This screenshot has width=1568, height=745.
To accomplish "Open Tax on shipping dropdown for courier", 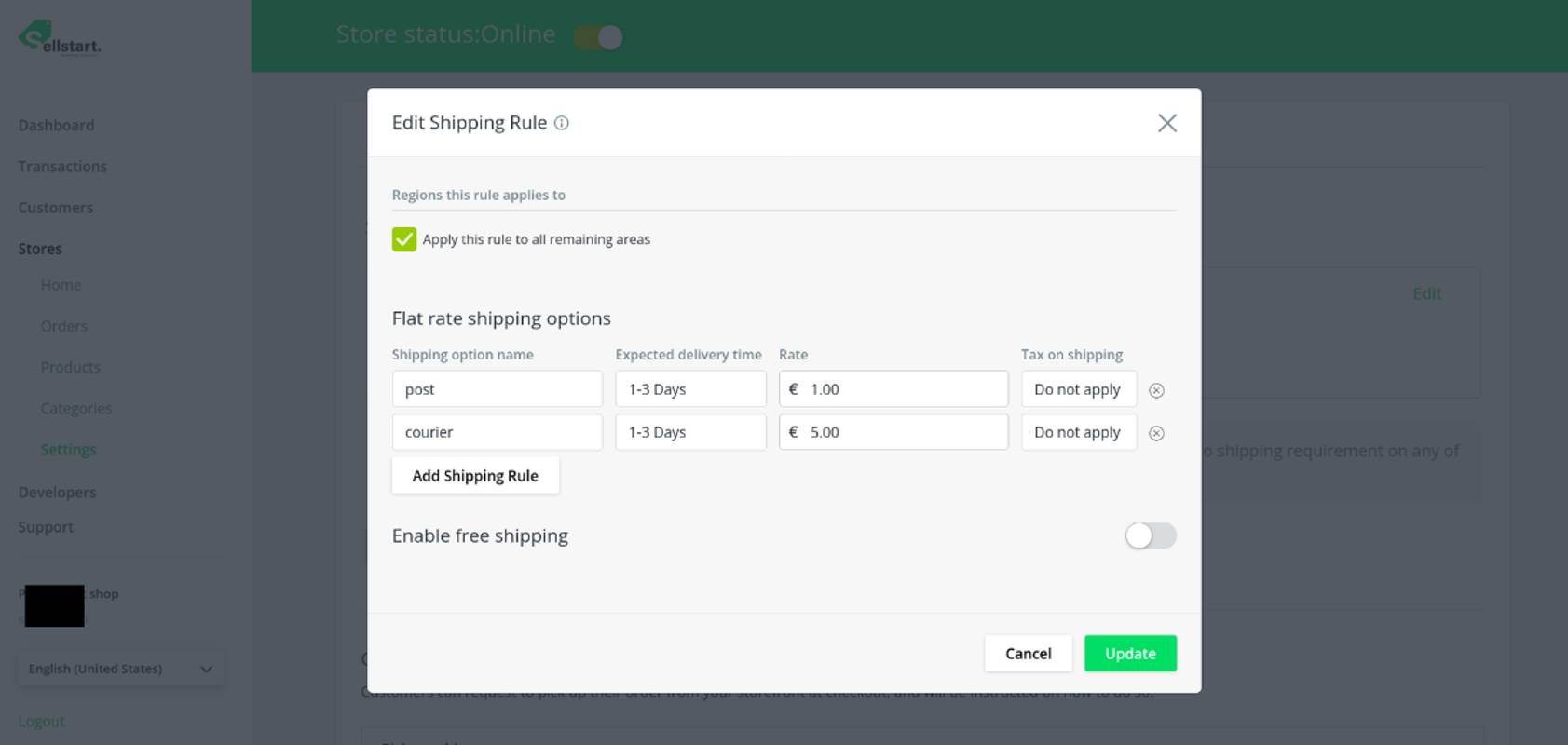I will tap(1078, 432).
